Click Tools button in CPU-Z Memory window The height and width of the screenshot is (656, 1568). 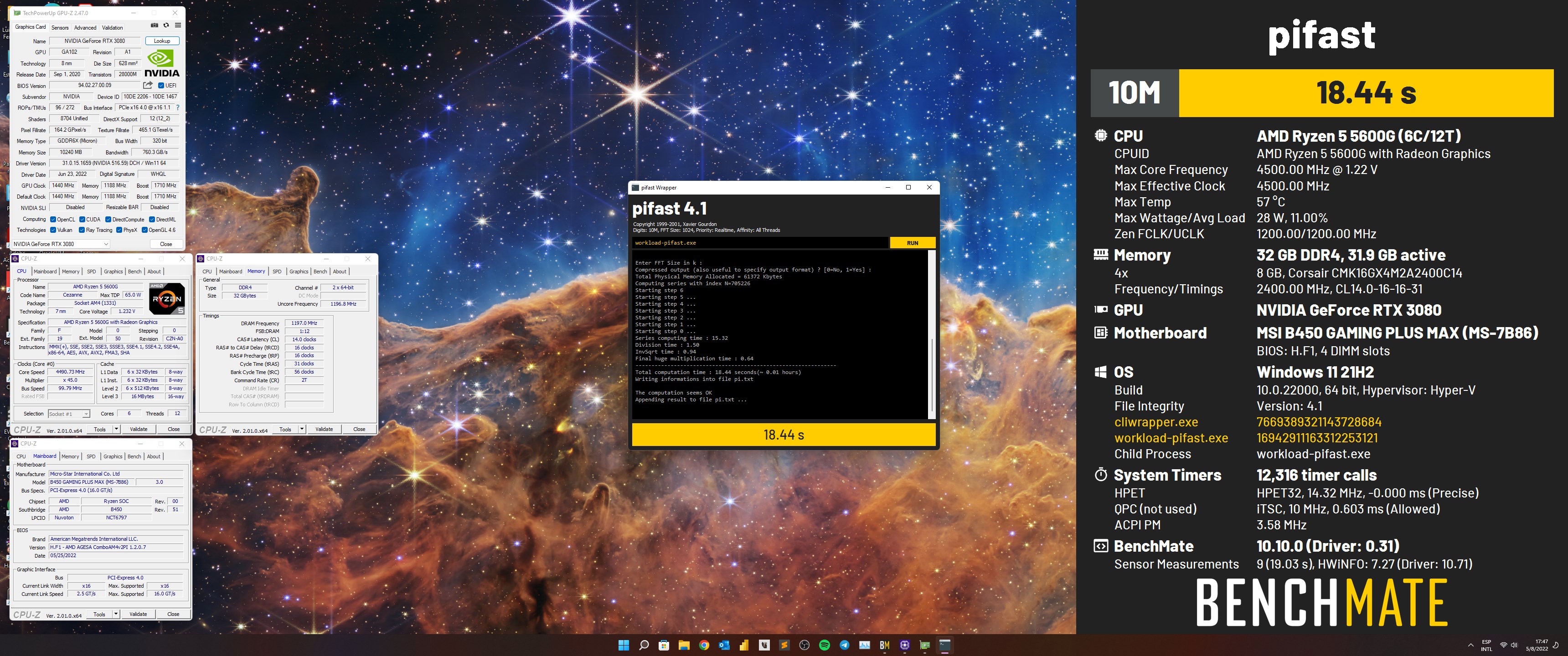click(285, 429)
